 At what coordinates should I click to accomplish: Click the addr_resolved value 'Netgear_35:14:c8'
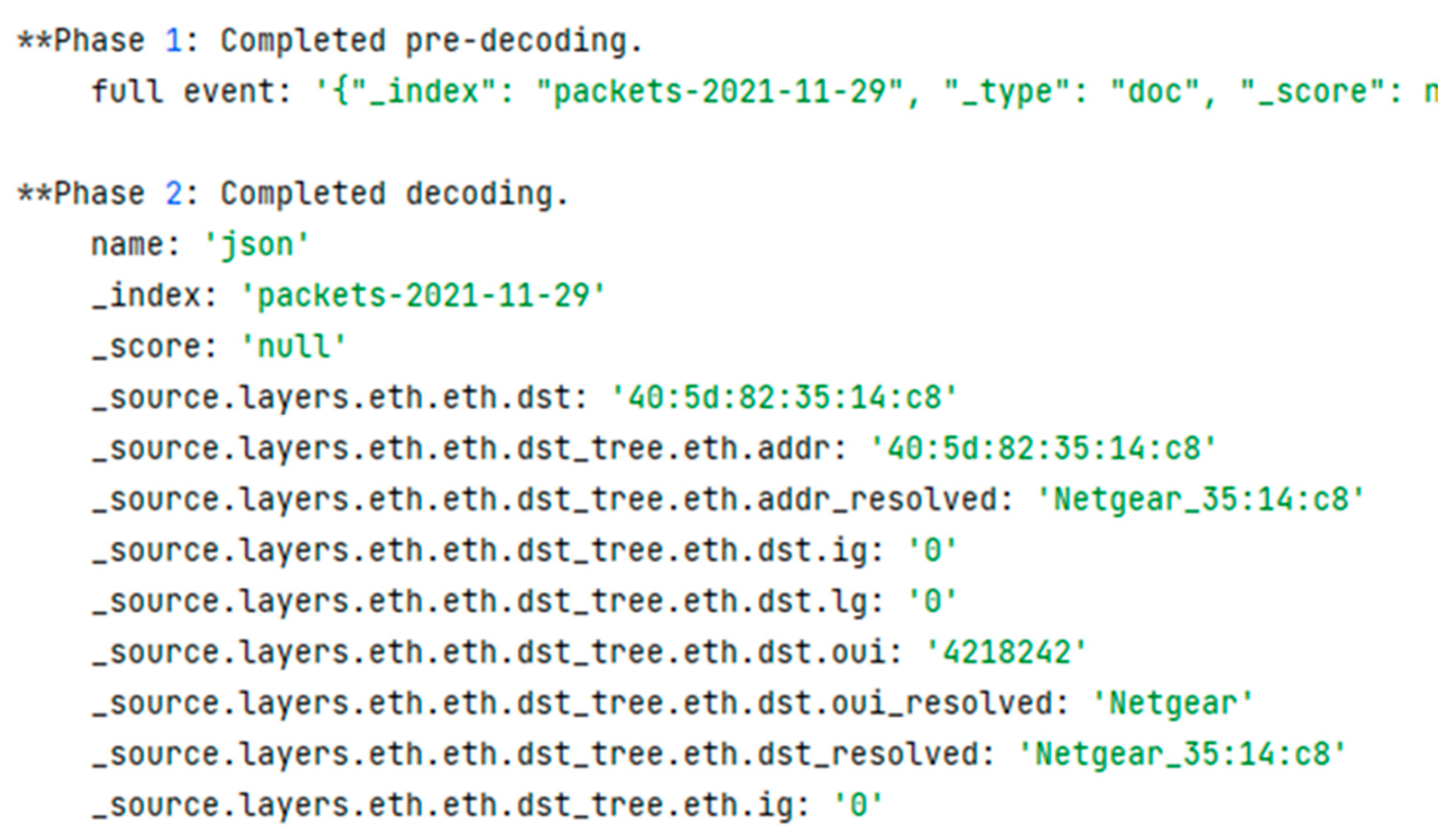pos(1200,500)
